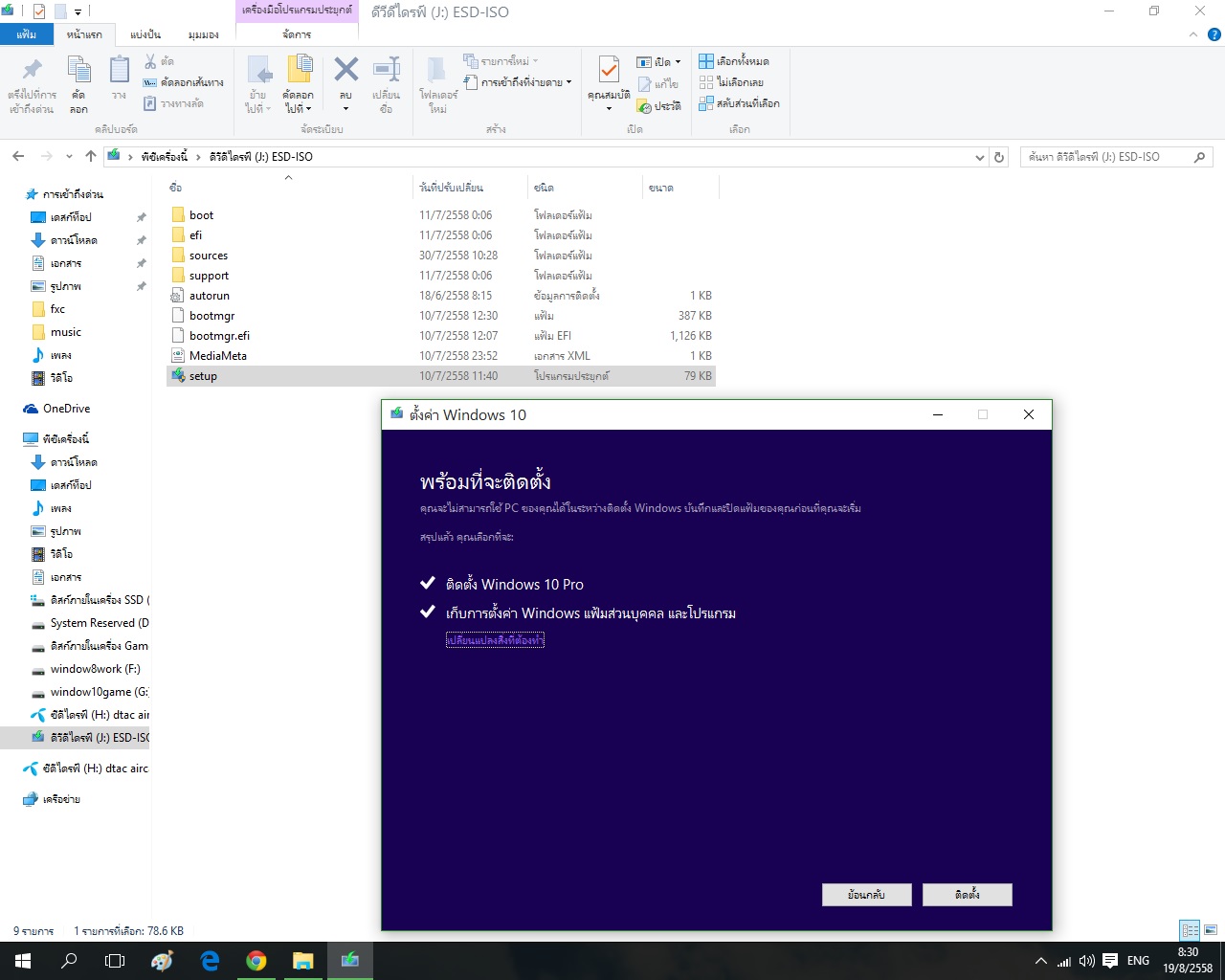Go up one folder level with the up arrow
The image size is (1225, 980).
click(90, 156)
